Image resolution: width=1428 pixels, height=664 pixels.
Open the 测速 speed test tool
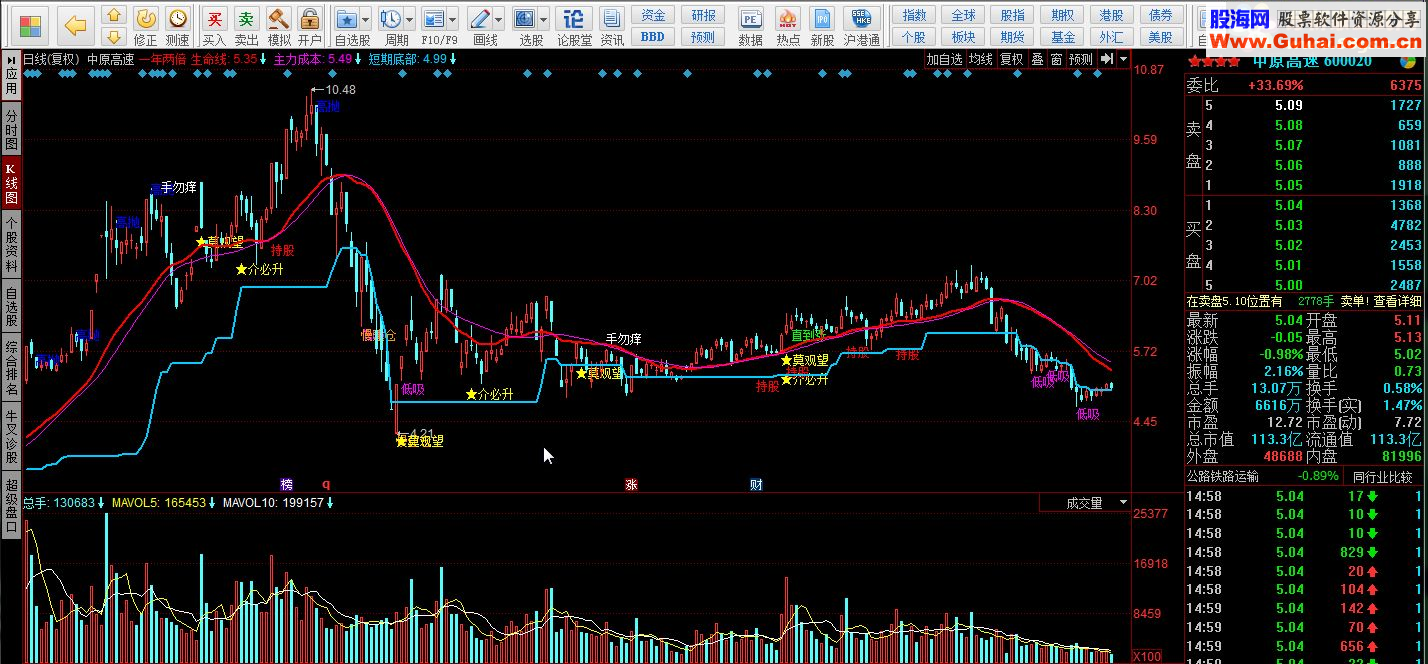pos(177,26)
